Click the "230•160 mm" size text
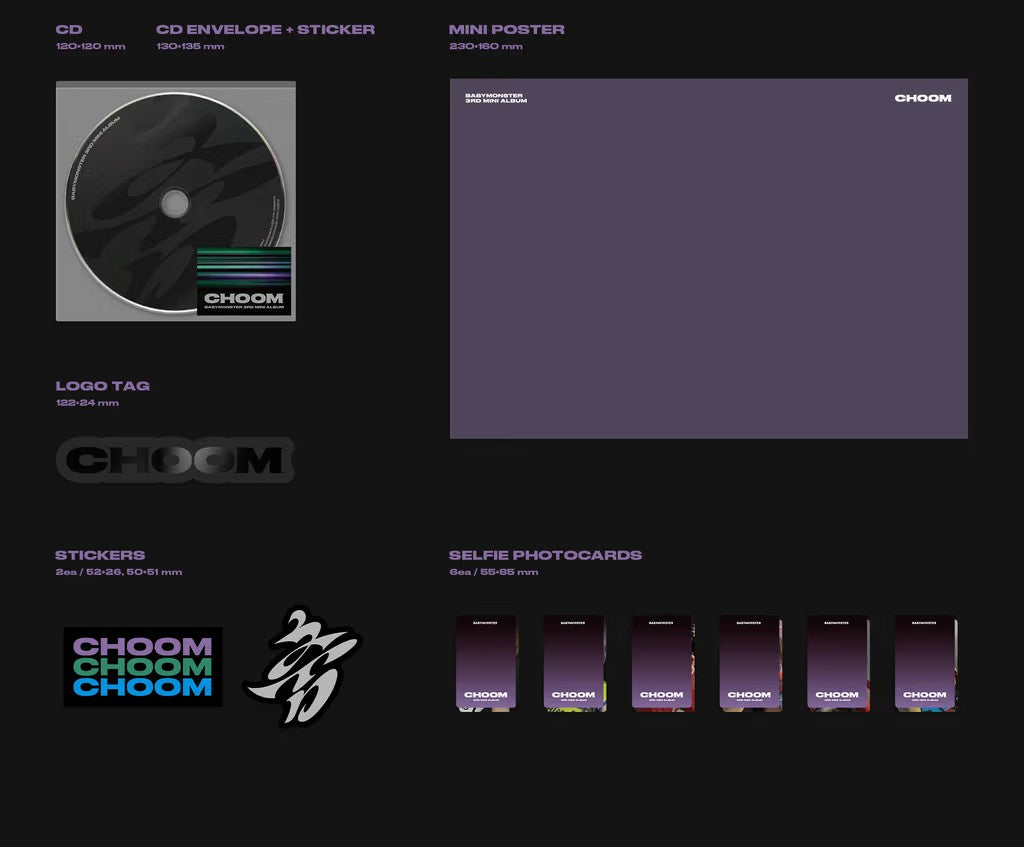Image resolution: width=1024 pixels, height=847 pixels. tap(486, 46)
